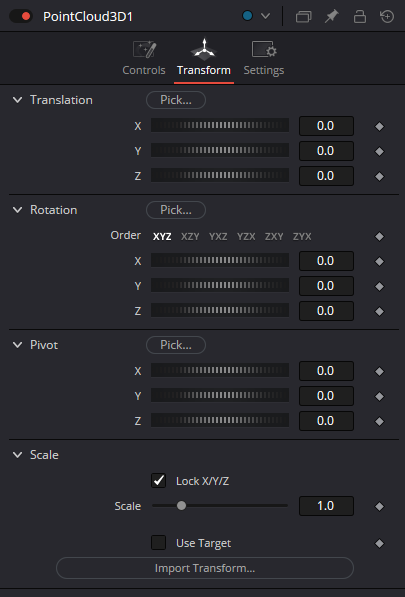Select YZX rotation order
405x597 pixels.
coord(246,236)
